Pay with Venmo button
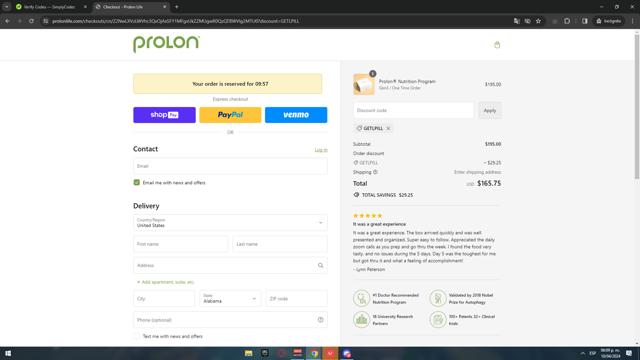This screenshot has height=360, width=640. pyautogui.click(x=296, y=115)
